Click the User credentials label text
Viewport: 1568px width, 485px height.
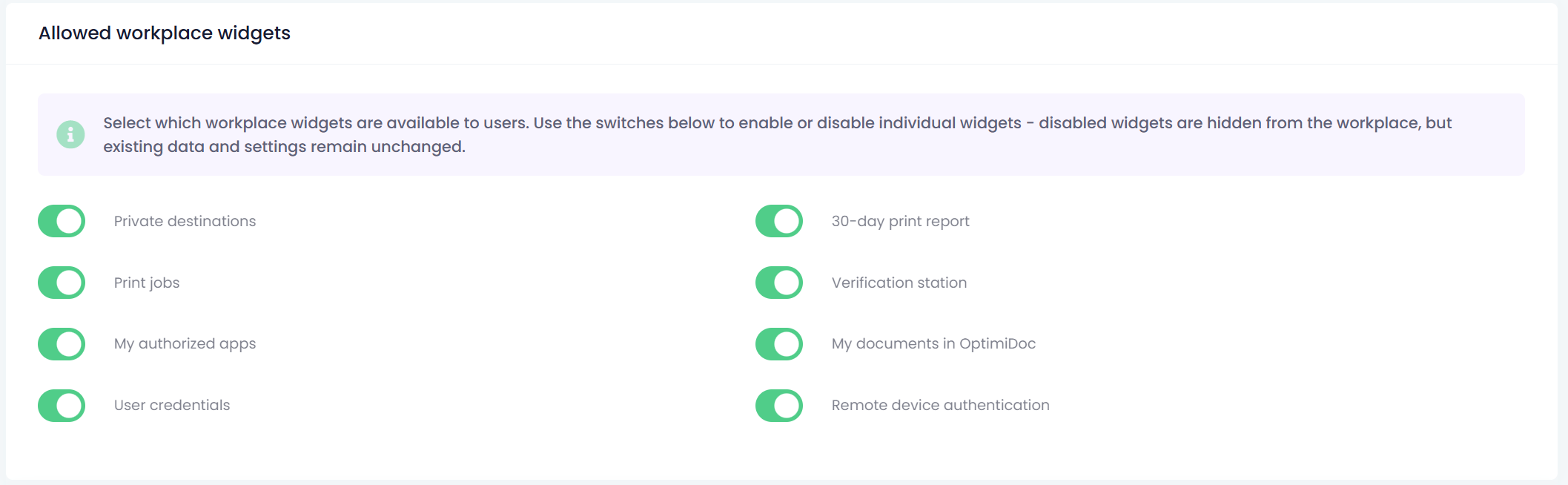point(172,405)
